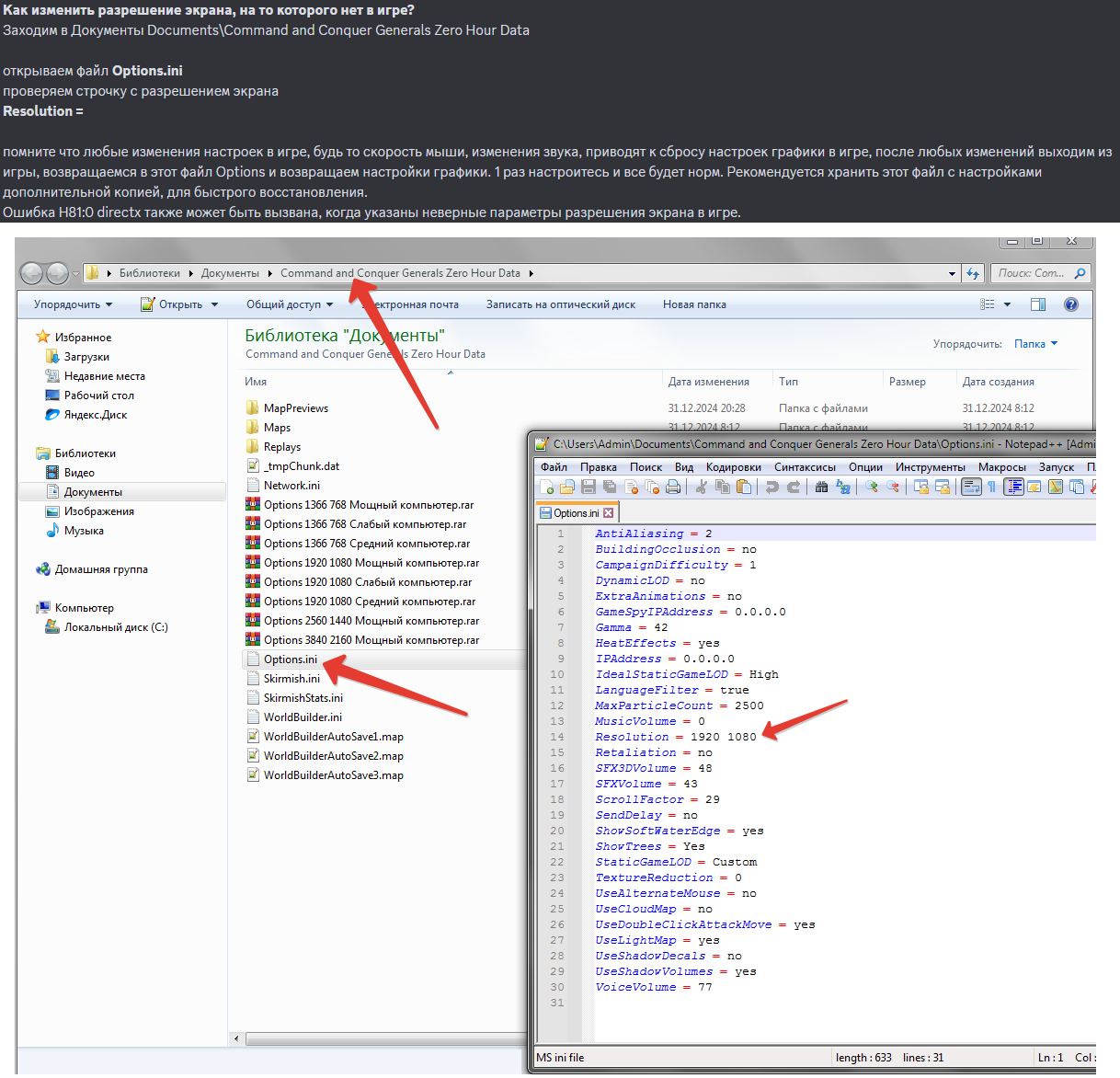Click Имя column header
This screenshot has height=1078, width=1120.
pyautogui.click(x=256, y=382)
